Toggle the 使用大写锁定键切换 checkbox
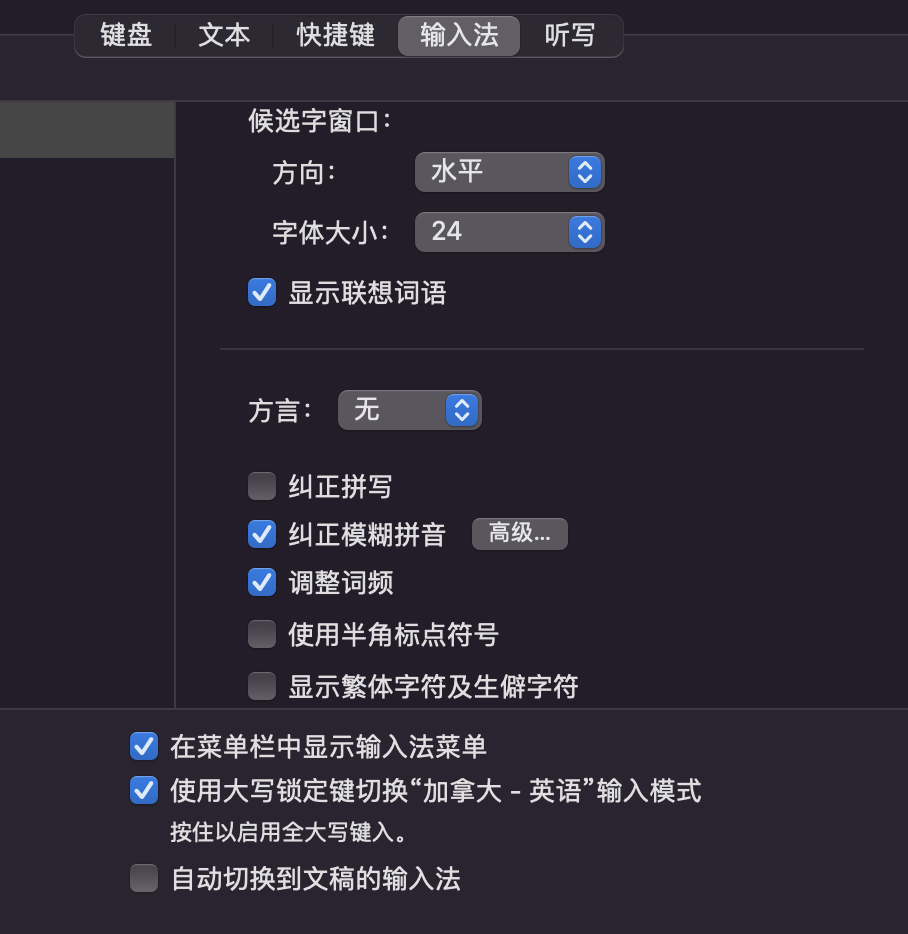Viewport: 908px width, 934px height. [x=144, y=791]
